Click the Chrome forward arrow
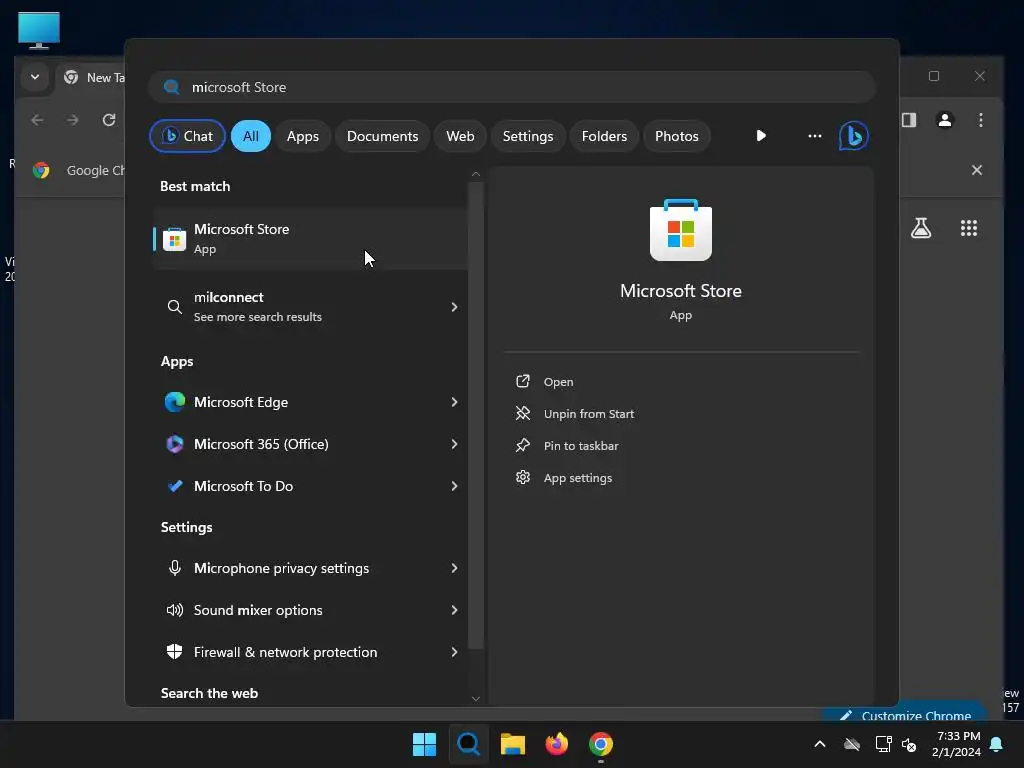 (73, 120)
